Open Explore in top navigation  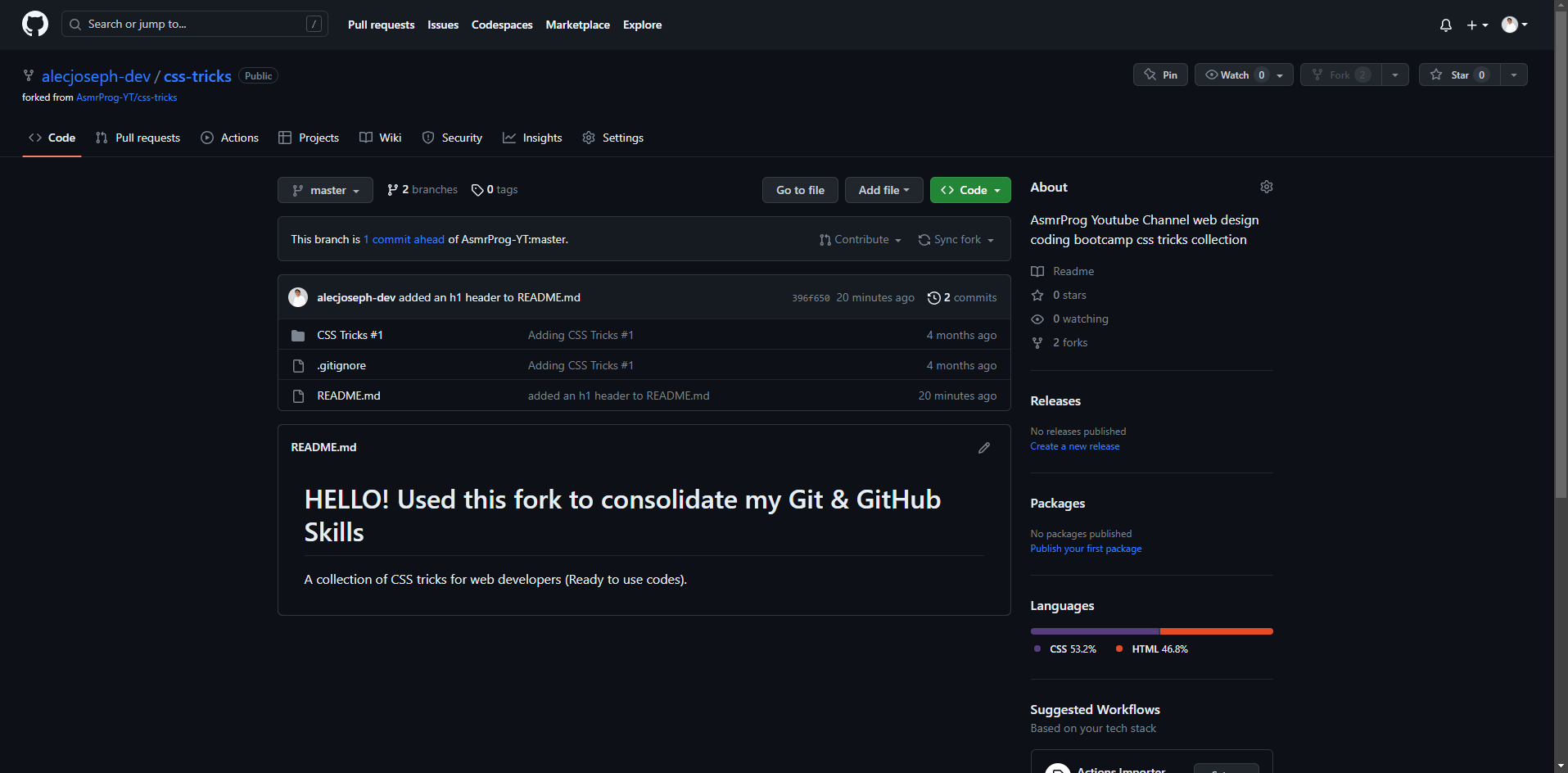pyautogui.click(x=642, y=25)
